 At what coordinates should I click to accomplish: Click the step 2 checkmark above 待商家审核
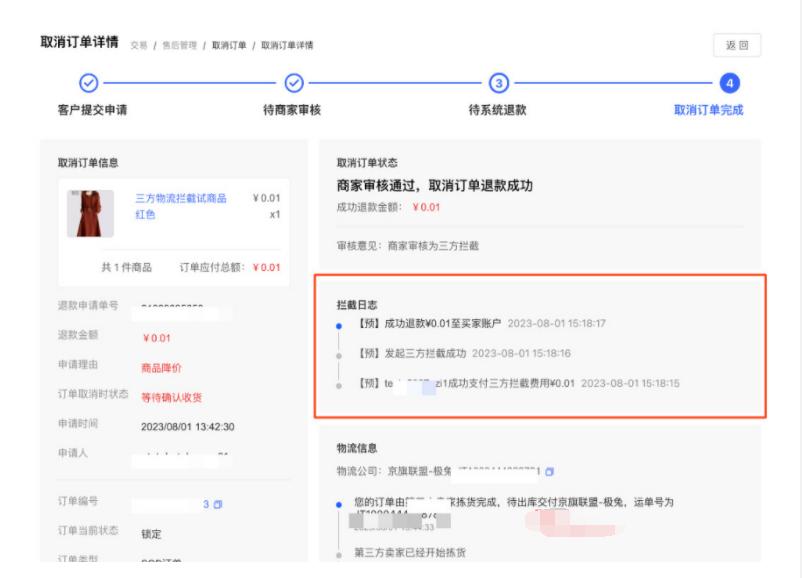(294, 83)
